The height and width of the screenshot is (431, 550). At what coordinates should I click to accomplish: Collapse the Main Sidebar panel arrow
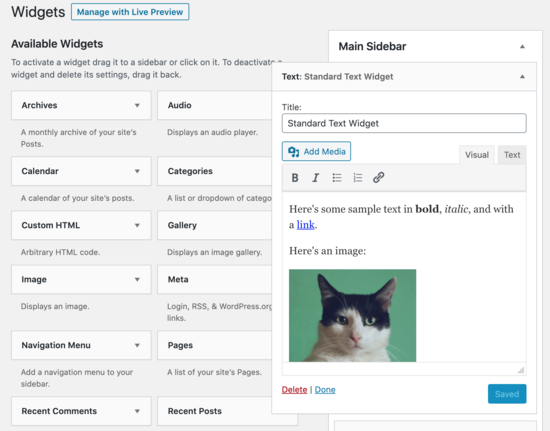522,46
